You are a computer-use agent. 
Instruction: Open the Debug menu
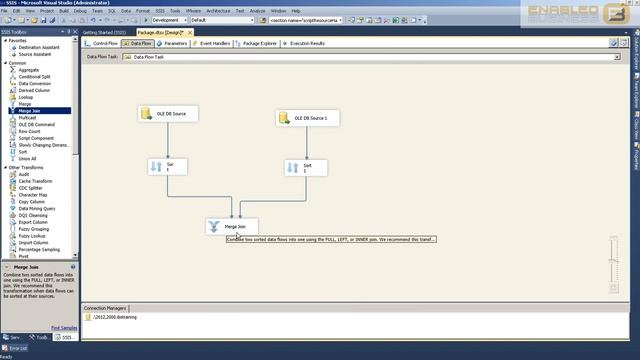click(80, 11)
